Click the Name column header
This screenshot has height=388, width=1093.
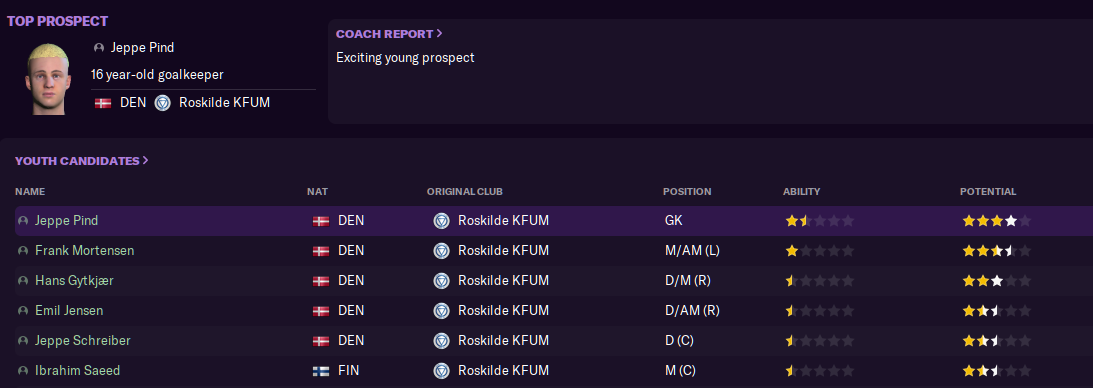[x=30, y=192]
